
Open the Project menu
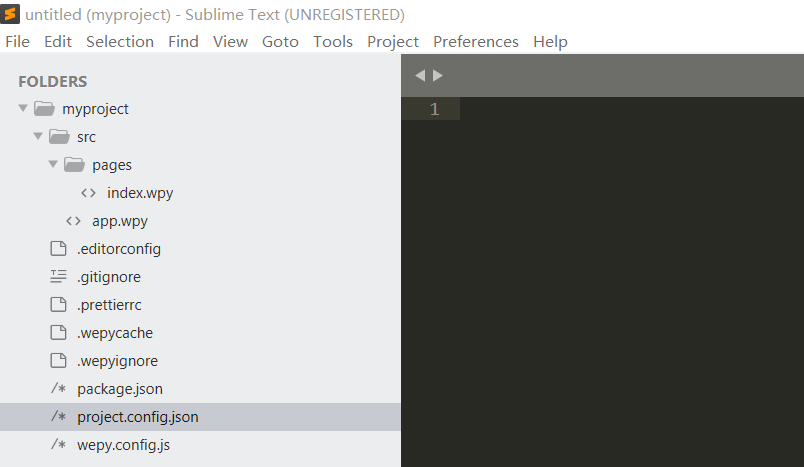point(393,42)
